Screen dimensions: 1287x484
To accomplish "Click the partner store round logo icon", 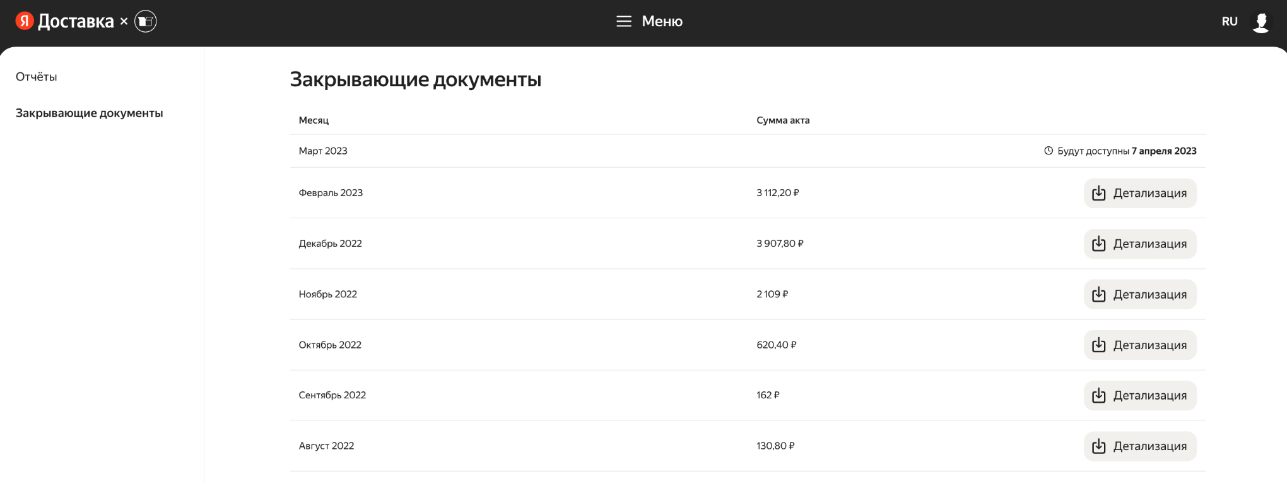I will coord(146,21).
